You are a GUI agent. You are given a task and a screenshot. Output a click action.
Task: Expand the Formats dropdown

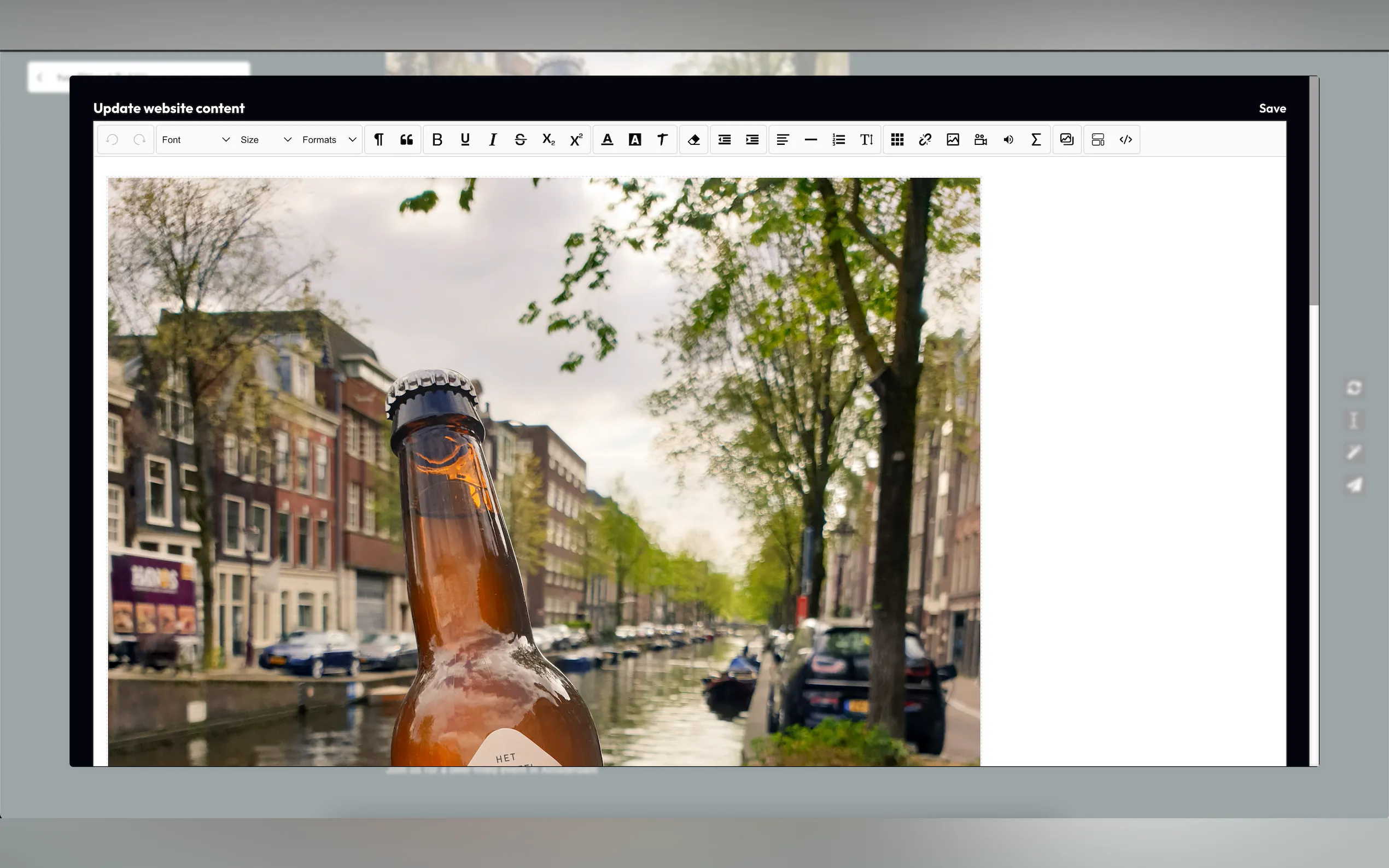tap(329, 139)
